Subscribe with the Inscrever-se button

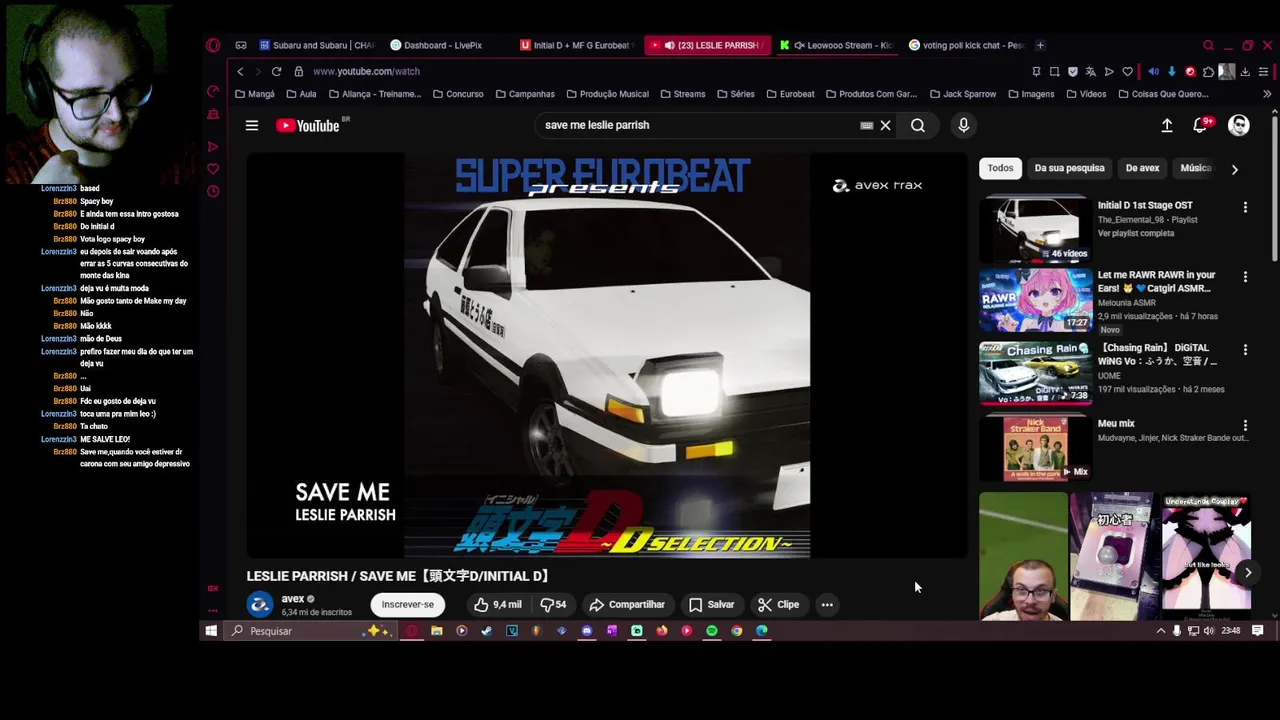coord(407,604)
